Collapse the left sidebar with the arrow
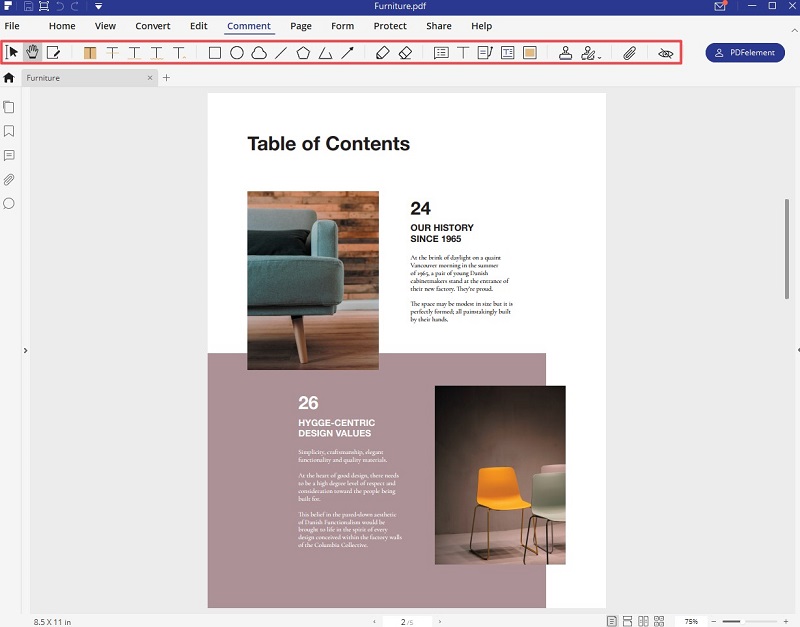Image resolution: width=800 pixels, height=627 pixels. click(25, 351)
